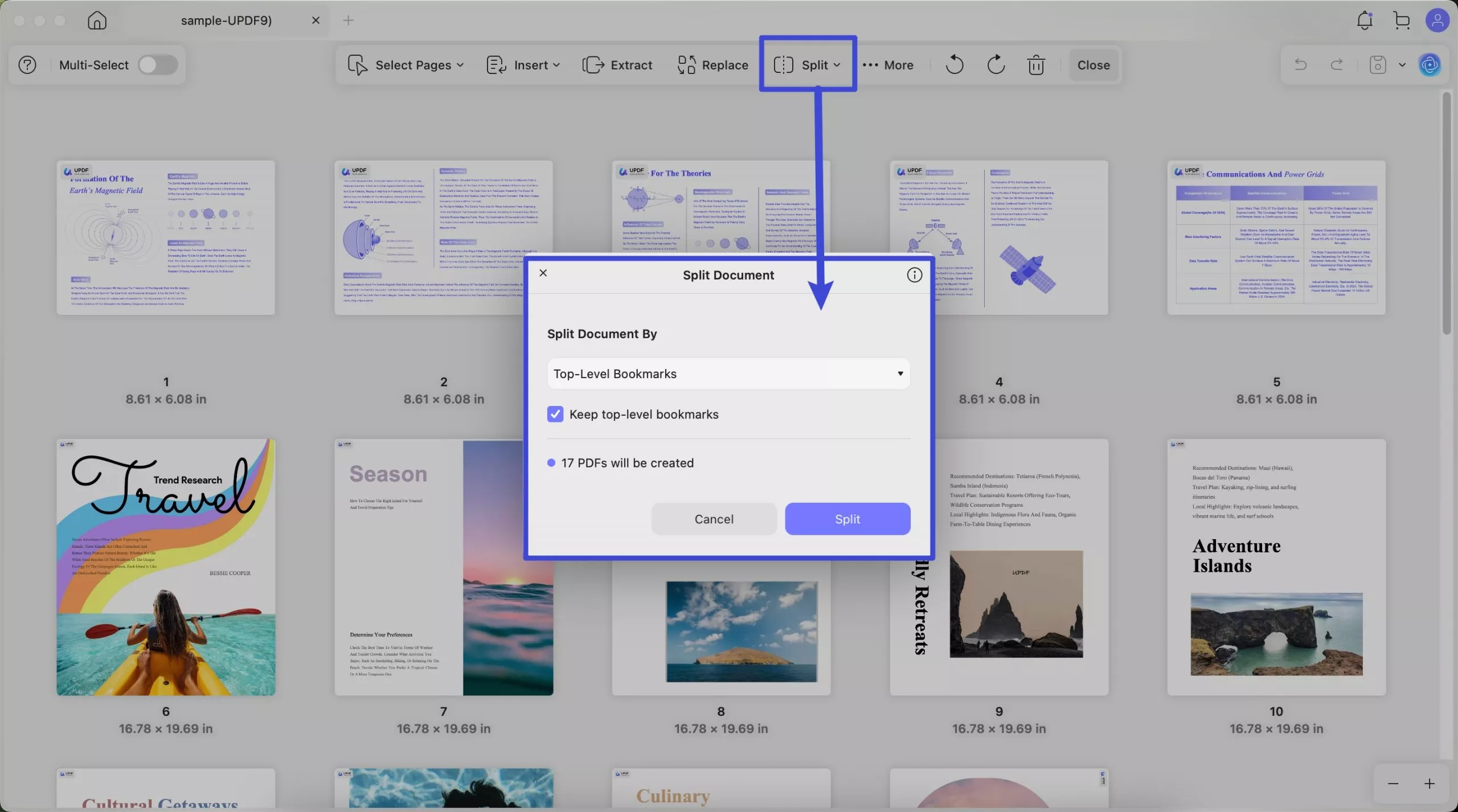Open the Top-Level Bookmarks dropdown

click(727, 374)
